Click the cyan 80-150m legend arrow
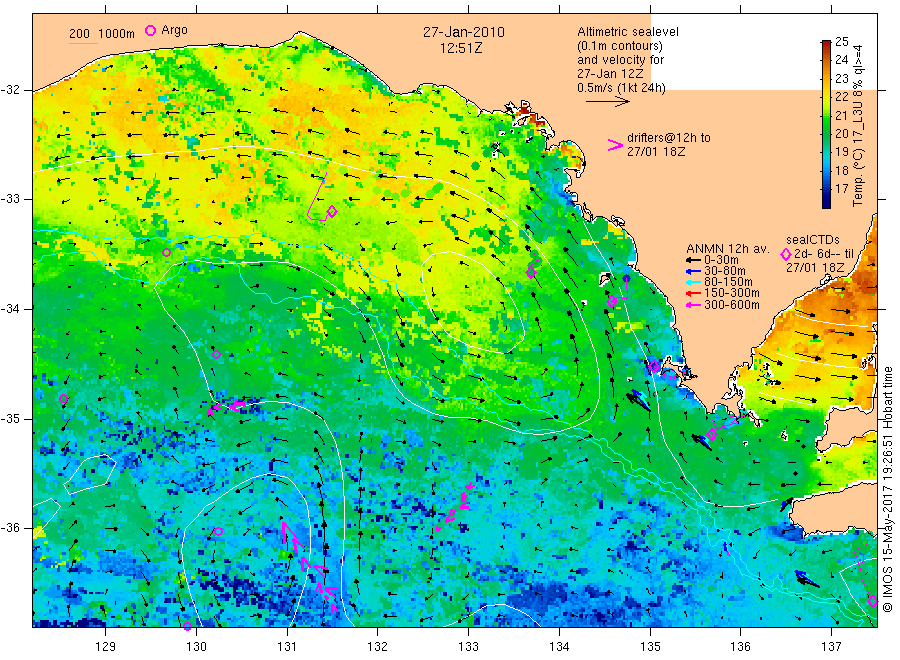The image size is (900, 660). [694, 282]
